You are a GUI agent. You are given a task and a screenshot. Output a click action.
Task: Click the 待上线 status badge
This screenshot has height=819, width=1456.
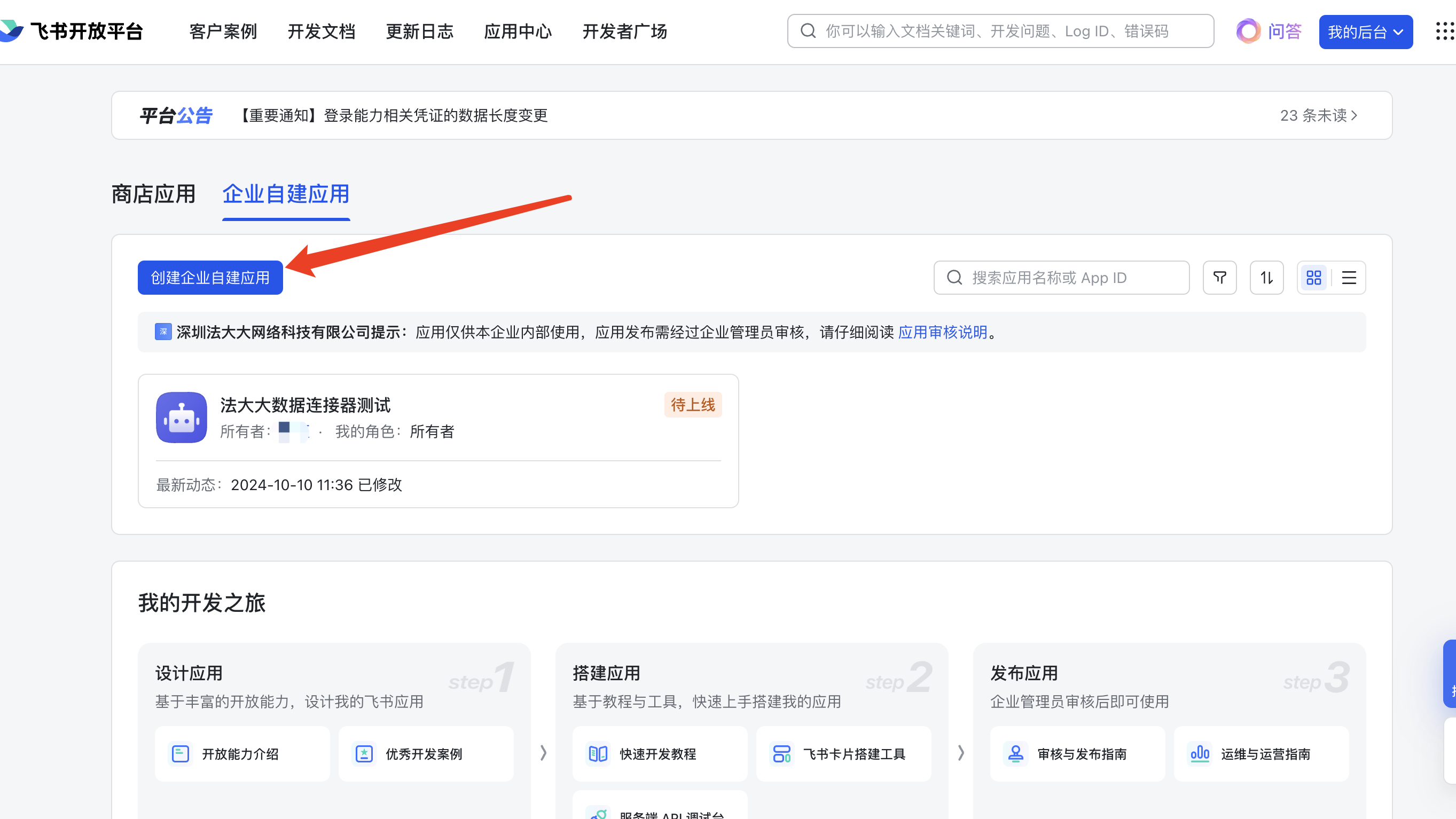pyautogui.click(x=693, y=405)
